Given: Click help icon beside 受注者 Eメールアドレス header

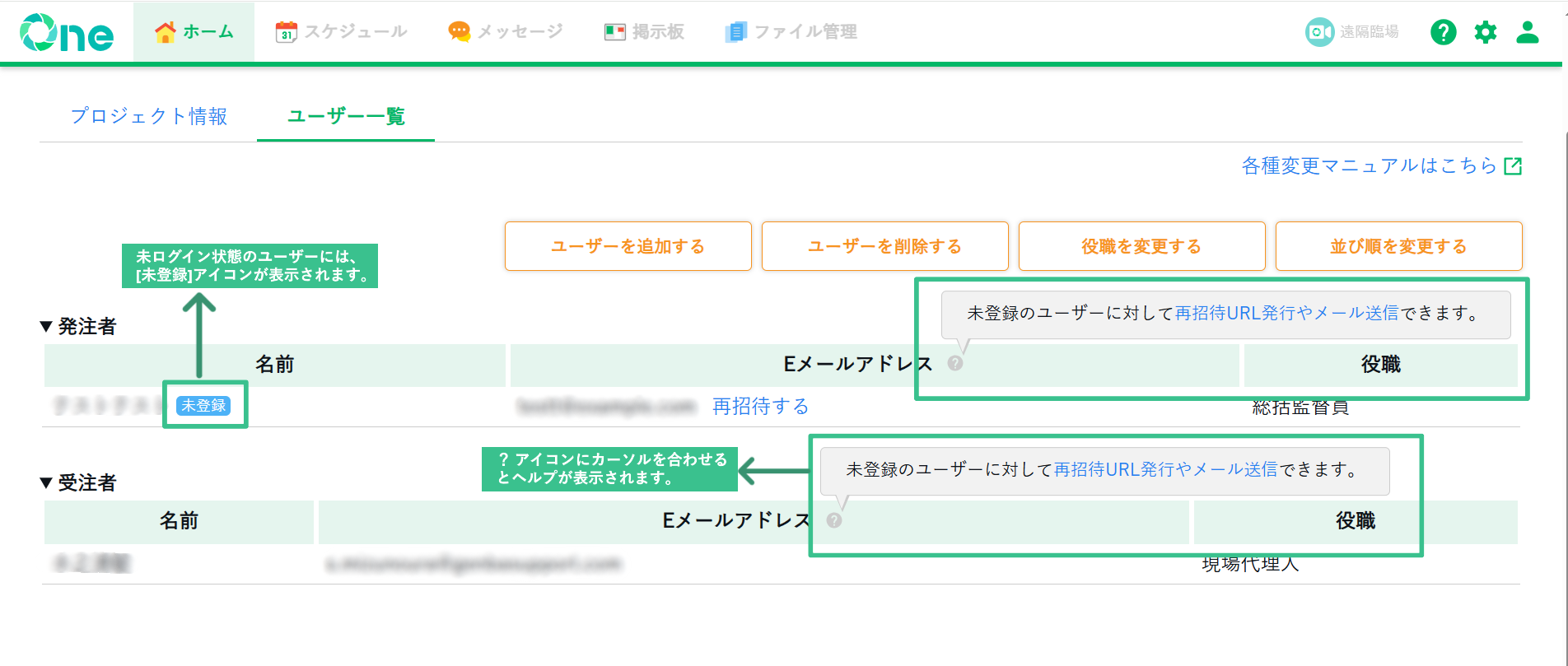Looking at the screenshot, I should click(833, 520).
